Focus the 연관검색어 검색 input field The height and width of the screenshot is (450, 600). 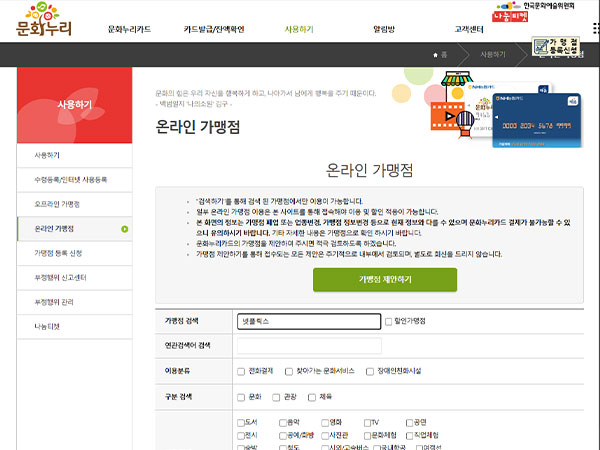pyautogui.click(x=309, y=346)
